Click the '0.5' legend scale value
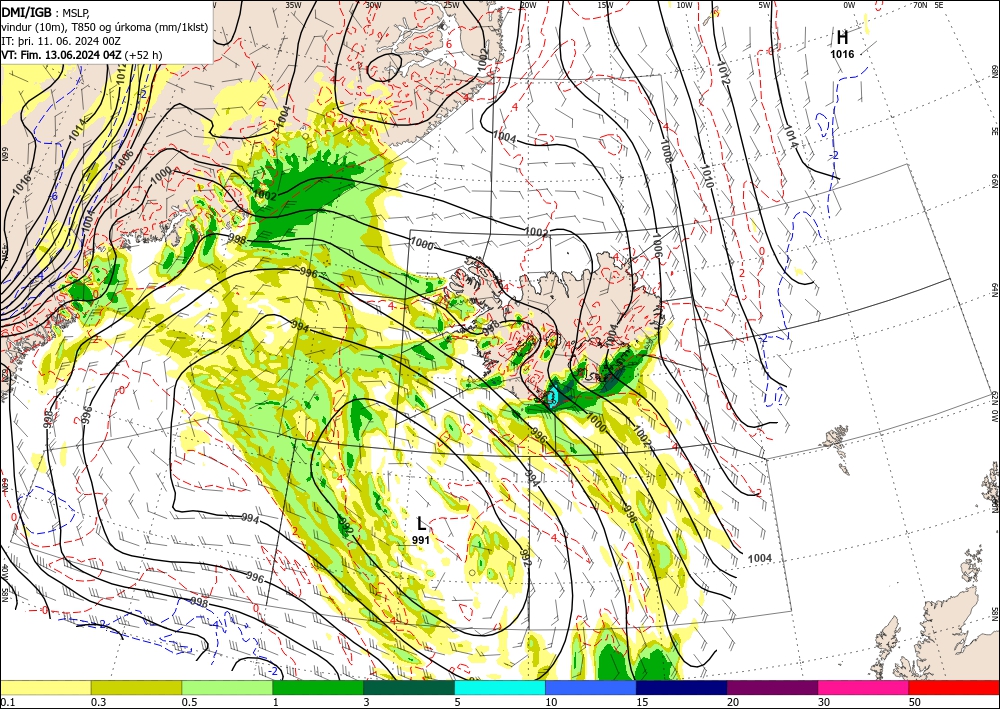 click(x=189, y=702)
